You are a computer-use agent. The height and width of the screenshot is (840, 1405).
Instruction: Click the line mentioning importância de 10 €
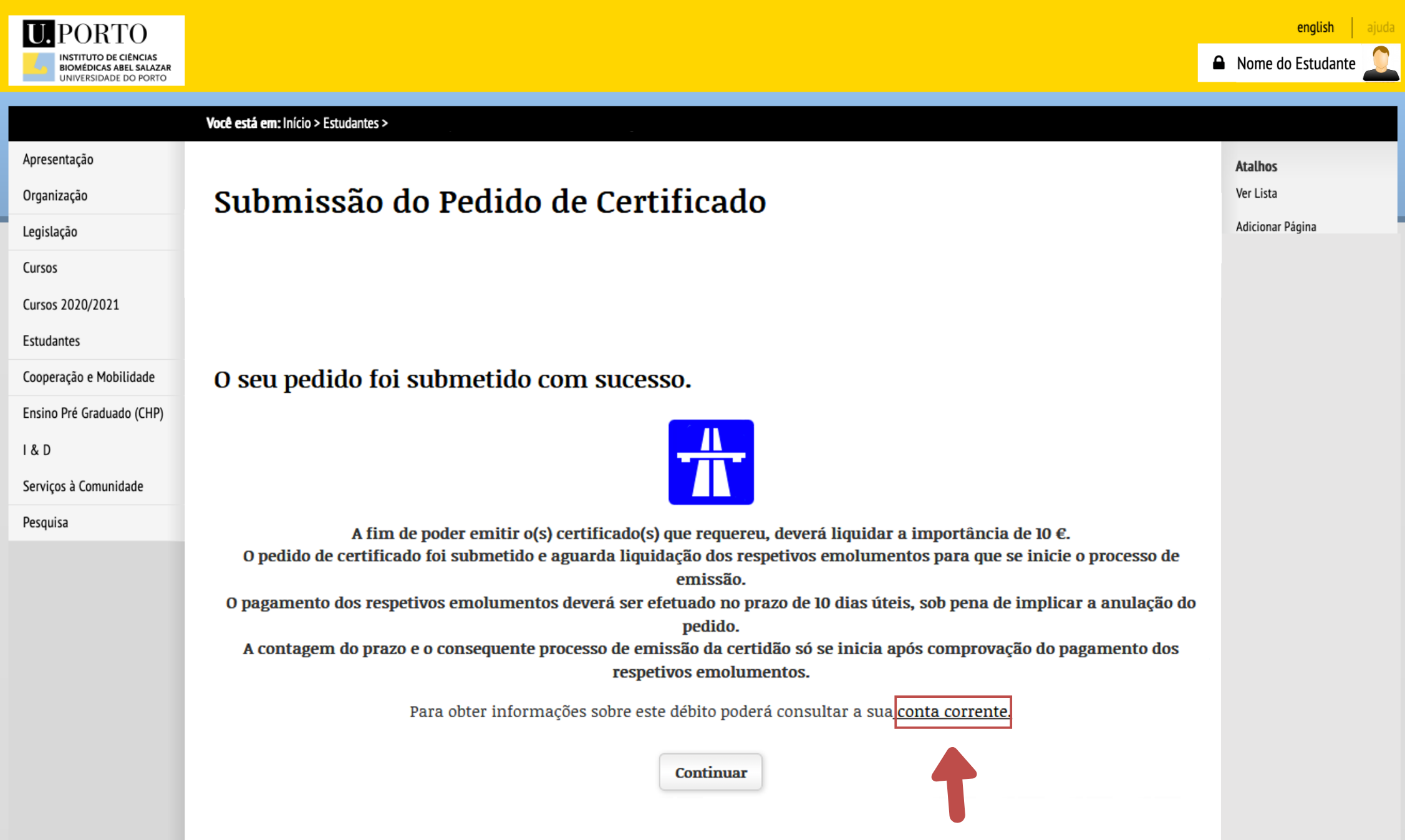[x=711, y=534]
